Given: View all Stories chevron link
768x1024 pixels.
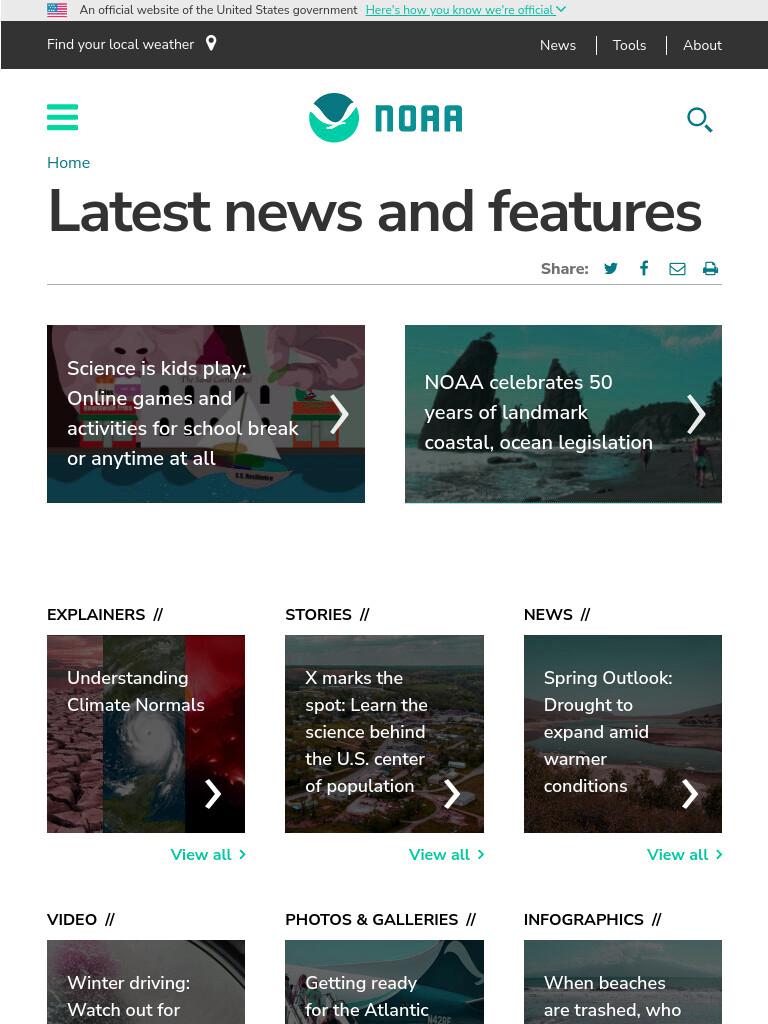Looking at the screenshot, I should pyautogui.click(x=446, y=854).
